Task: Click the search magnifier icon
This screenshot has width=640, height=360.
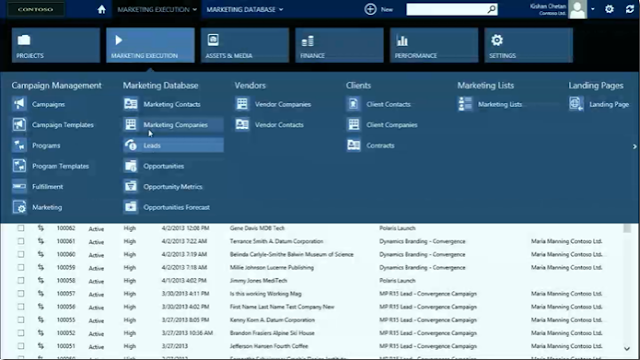Action: click(x=492, y=9)
